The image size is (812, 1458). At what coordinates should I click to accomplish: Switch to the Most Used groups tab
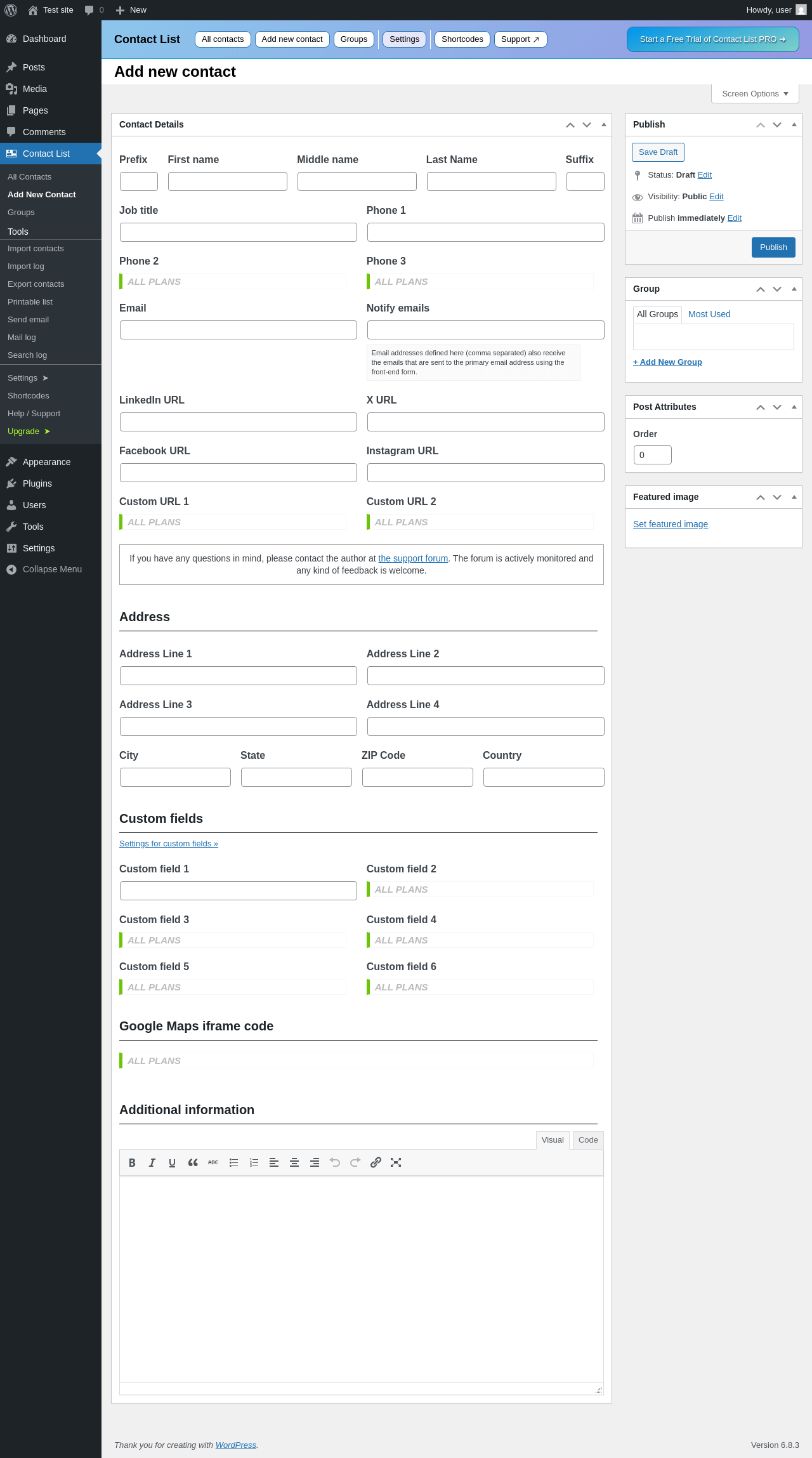pyautogui.click(x=709, y=314)
